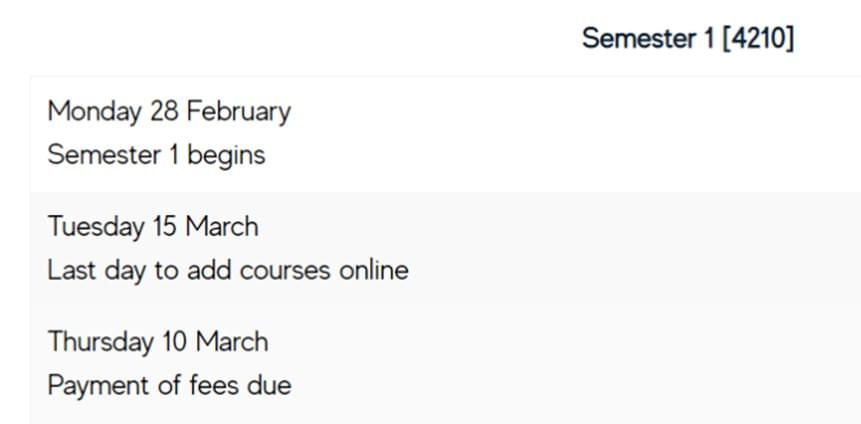Viewport: 861px width, 424px height.
Task: Click the Semester 1 [4210] heading
Action: 688,39
